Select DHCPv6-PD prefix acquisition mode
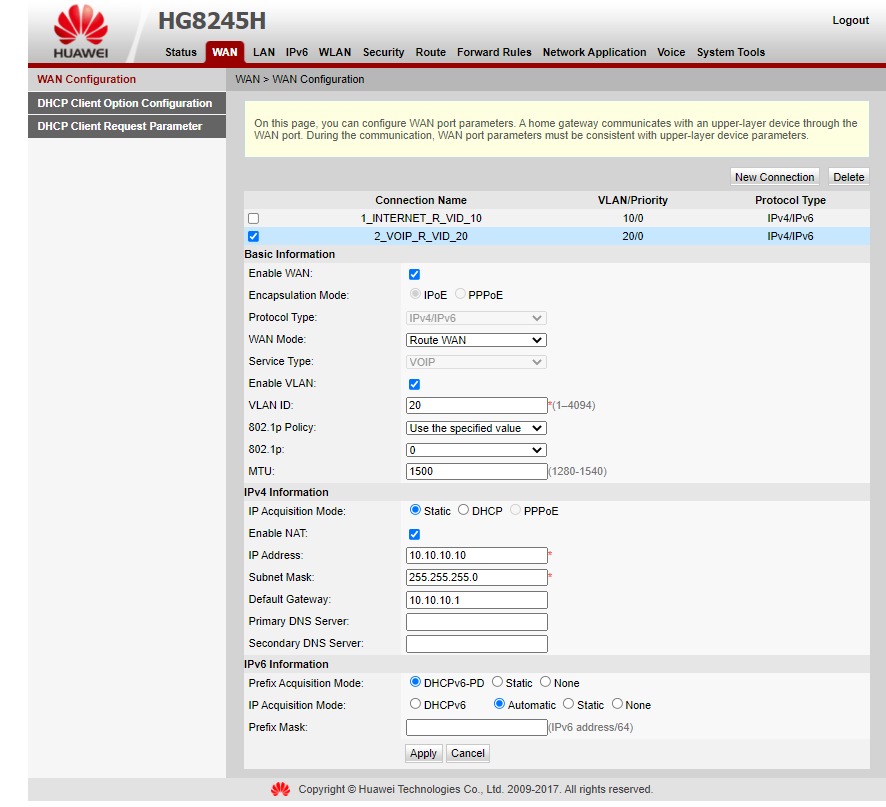The image size is (886, 807). click(x=415, y=682)
